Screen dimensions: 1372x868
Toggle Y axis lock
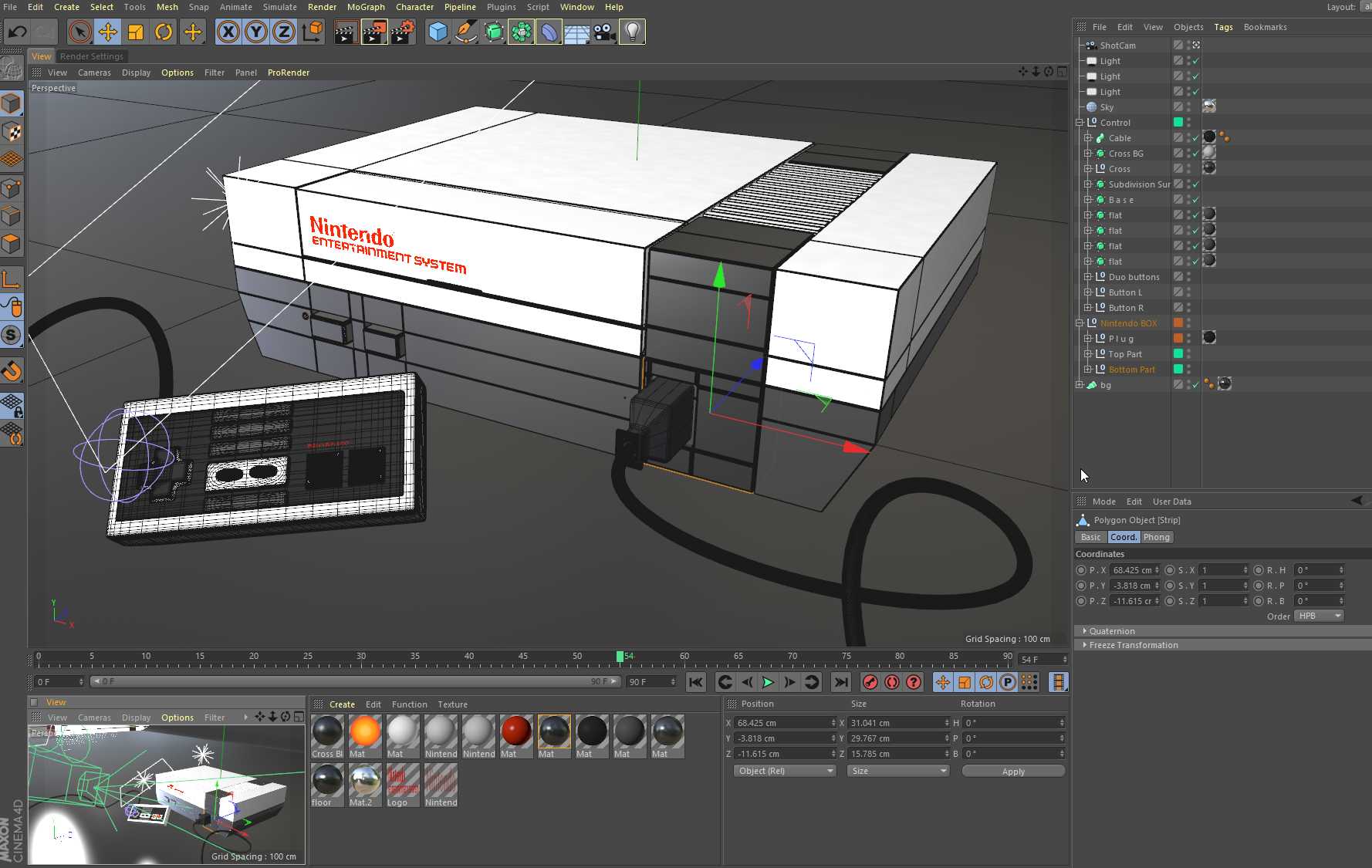coord(256,32)
